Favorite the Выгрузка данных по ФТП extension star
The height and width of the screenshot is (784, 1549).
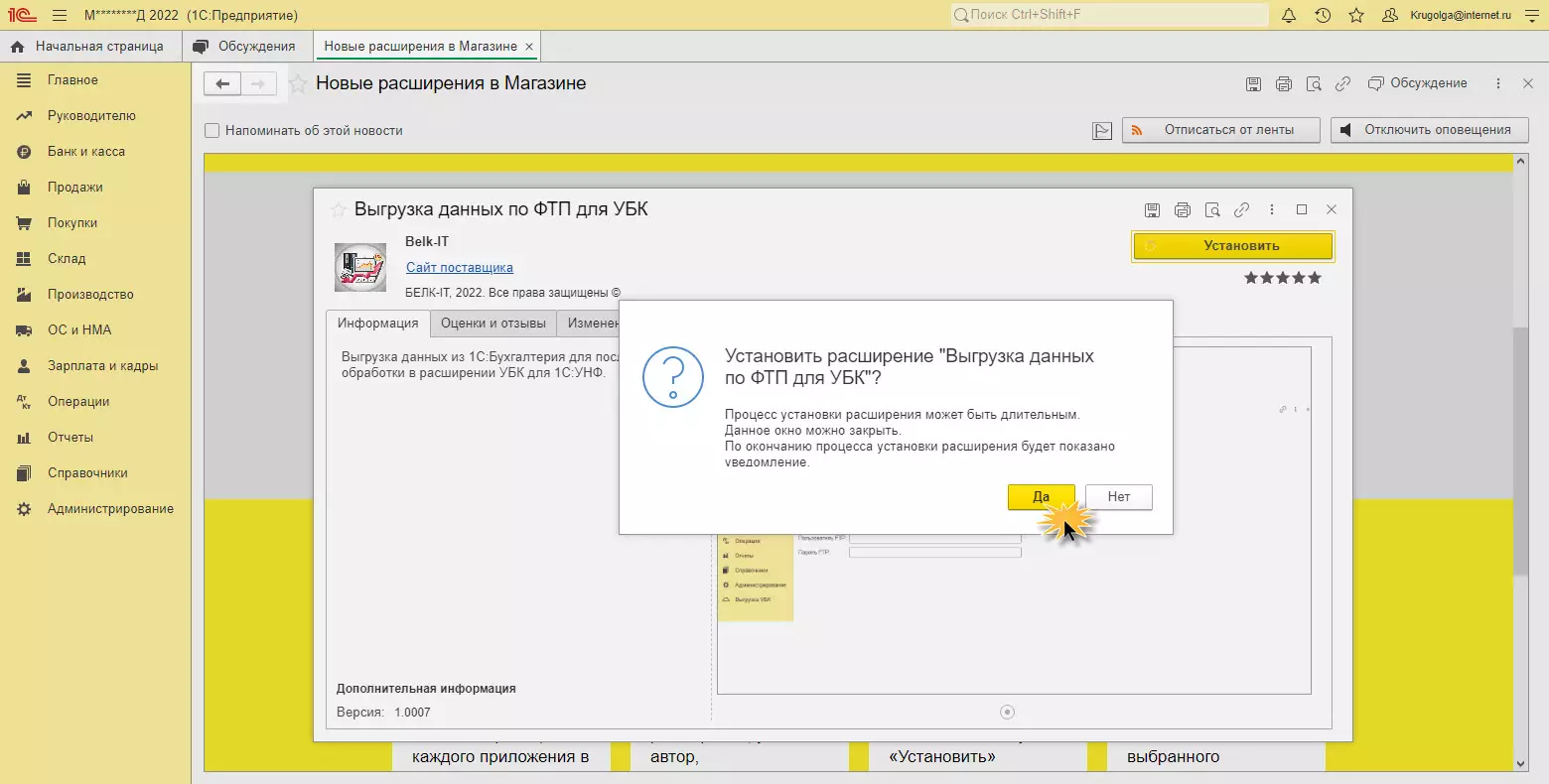pyautogui.click(x=339, y=210)
